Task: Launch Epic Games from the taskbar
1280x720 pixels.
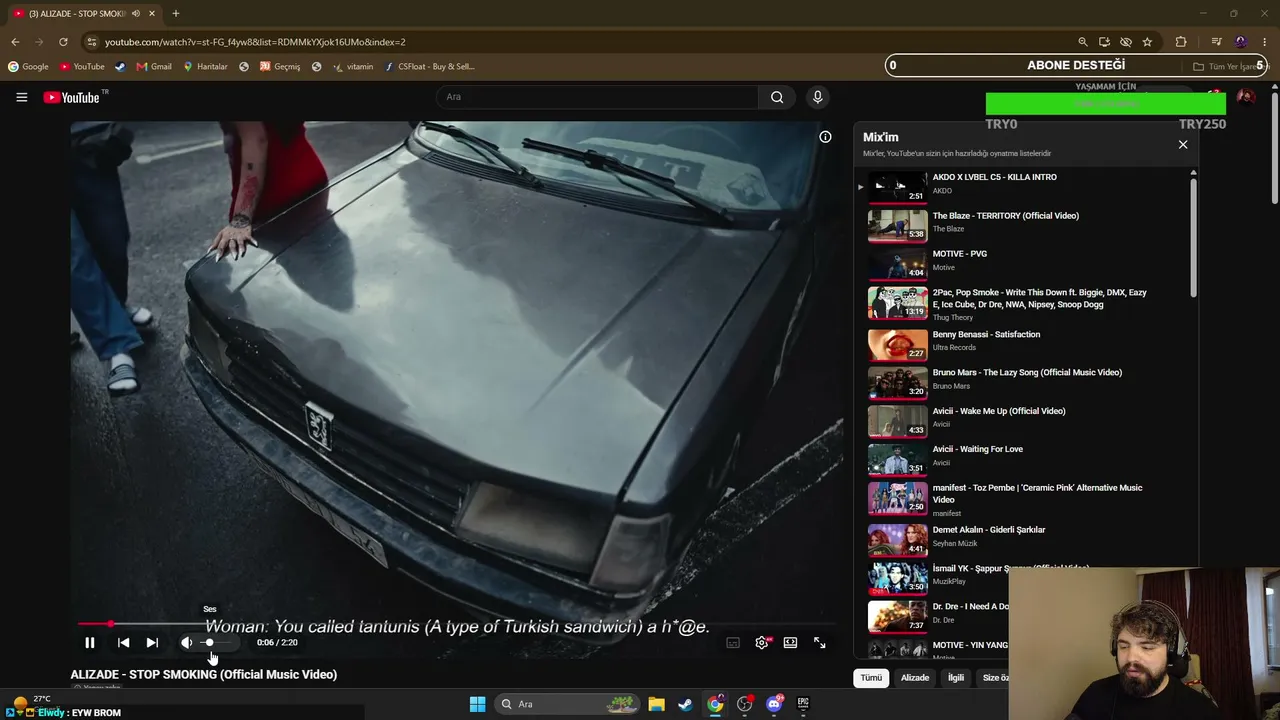Action: point(803,704)
